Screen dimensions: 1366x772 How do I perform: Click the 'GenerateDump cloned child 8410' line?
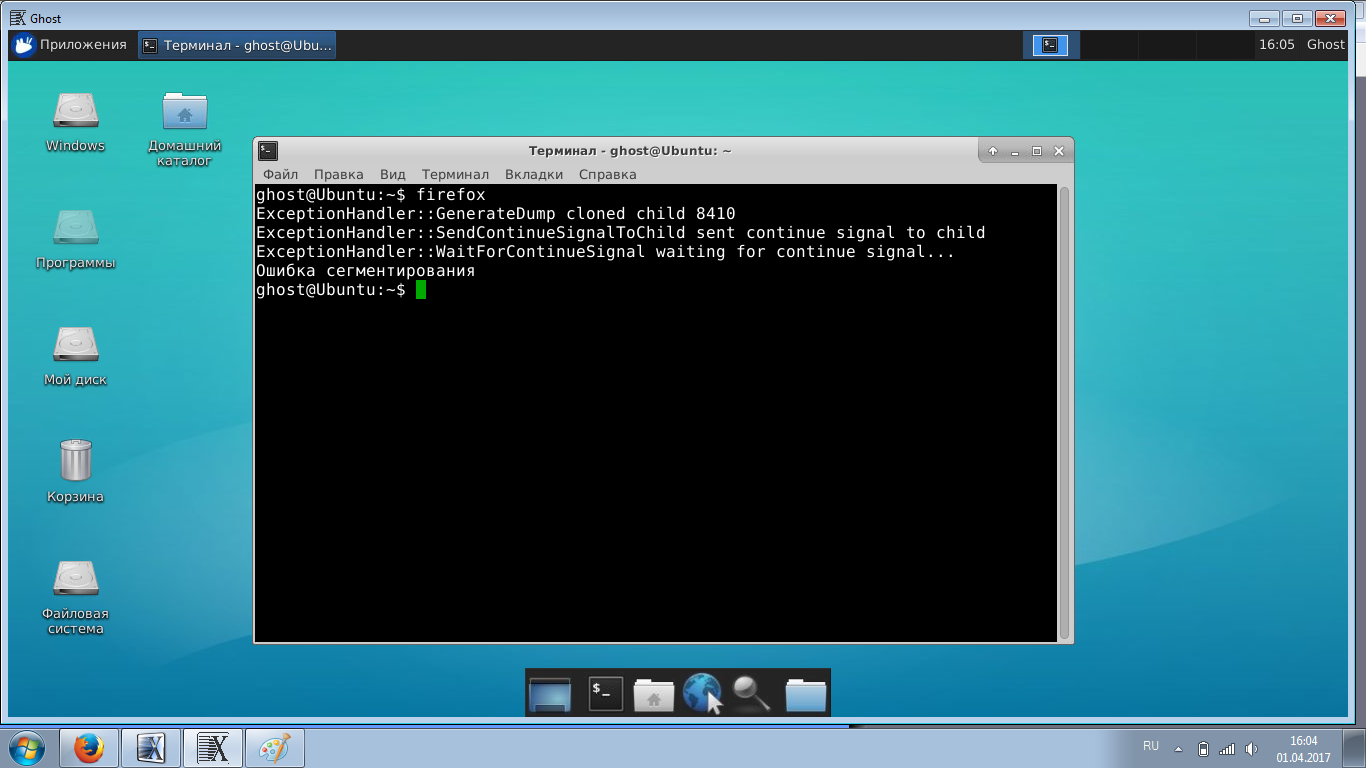(x=496, y=213)
